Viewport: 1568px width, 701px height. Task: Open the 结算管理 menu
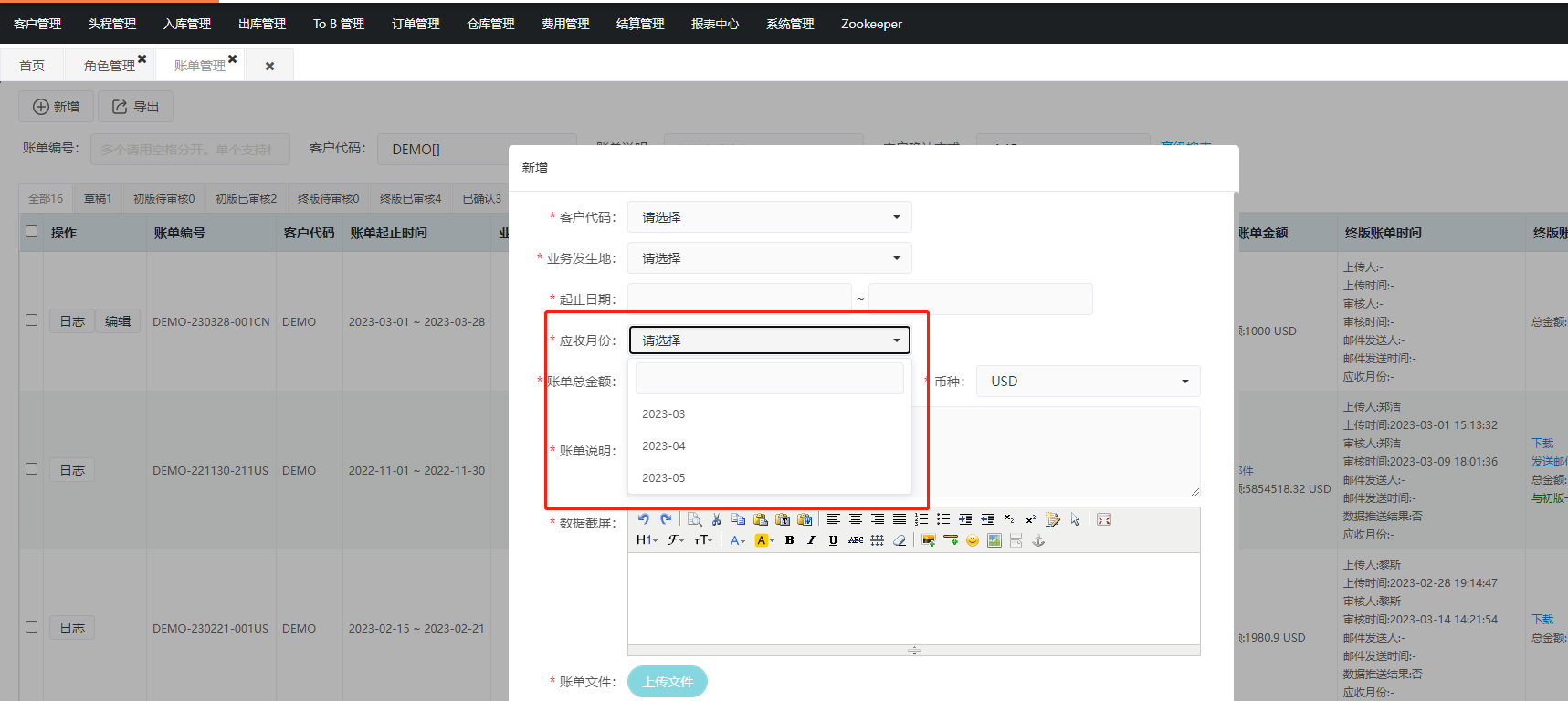pyautogui.click(x=640, y=24)
